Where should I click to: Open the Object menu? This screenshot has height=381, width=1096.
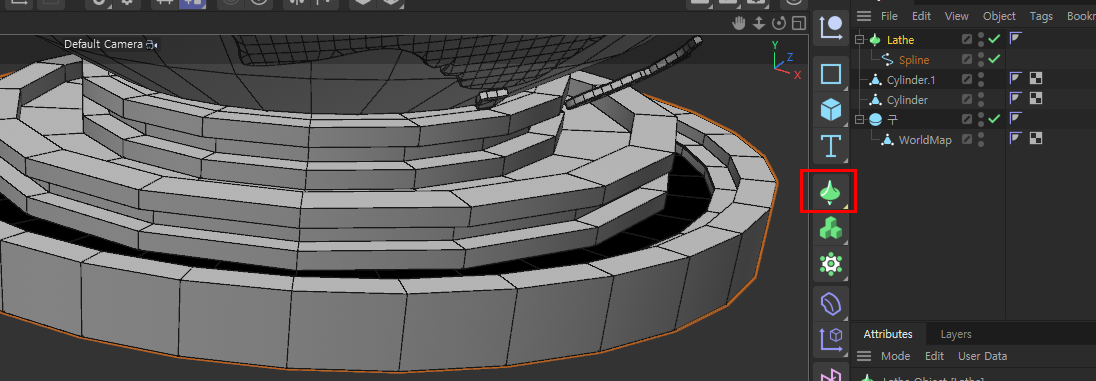click(x=999, y=16)
